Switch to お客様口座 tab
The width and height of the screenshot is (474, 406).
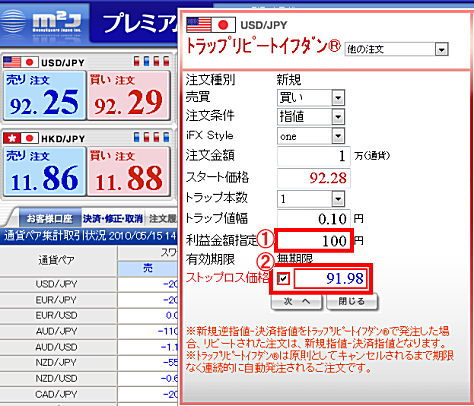point(49,218)
